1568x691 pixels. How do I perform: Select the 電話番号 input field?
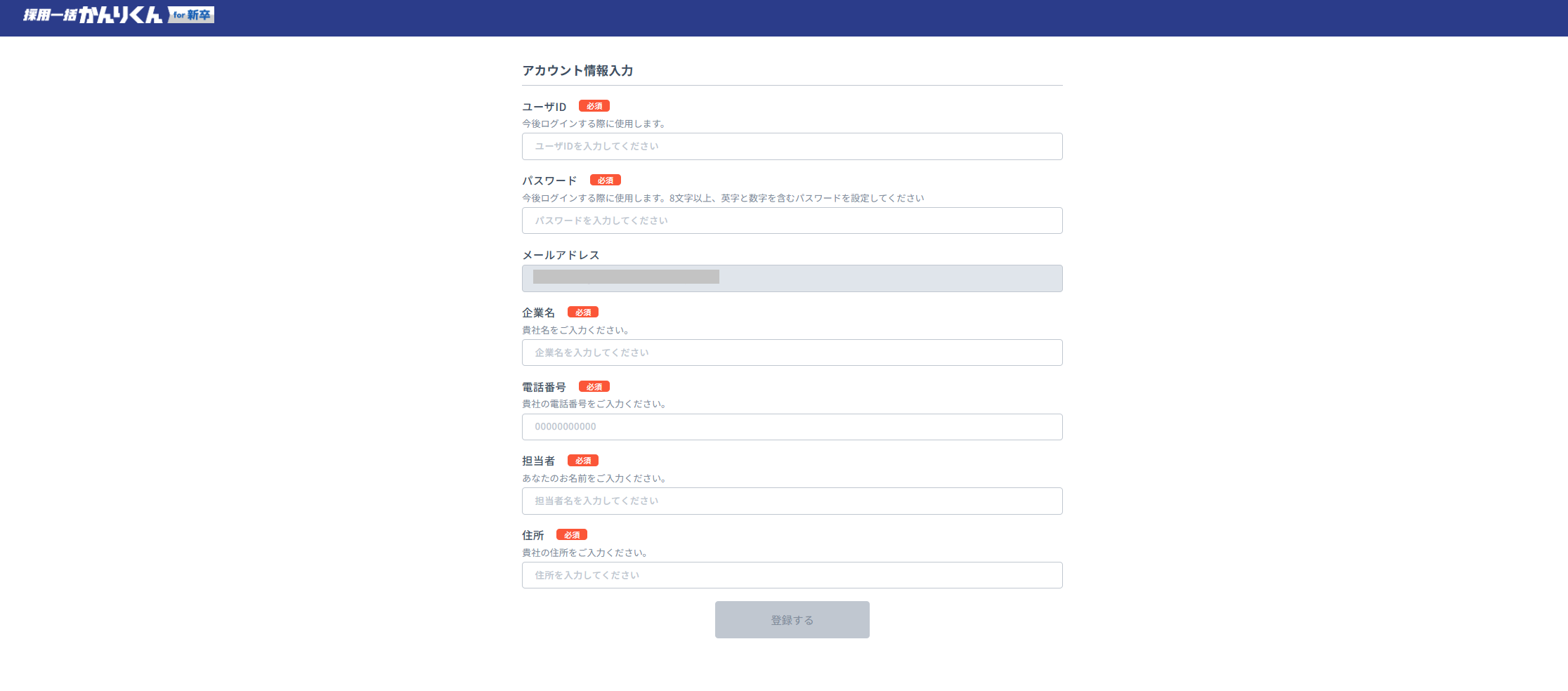click(x=791, y=426)
